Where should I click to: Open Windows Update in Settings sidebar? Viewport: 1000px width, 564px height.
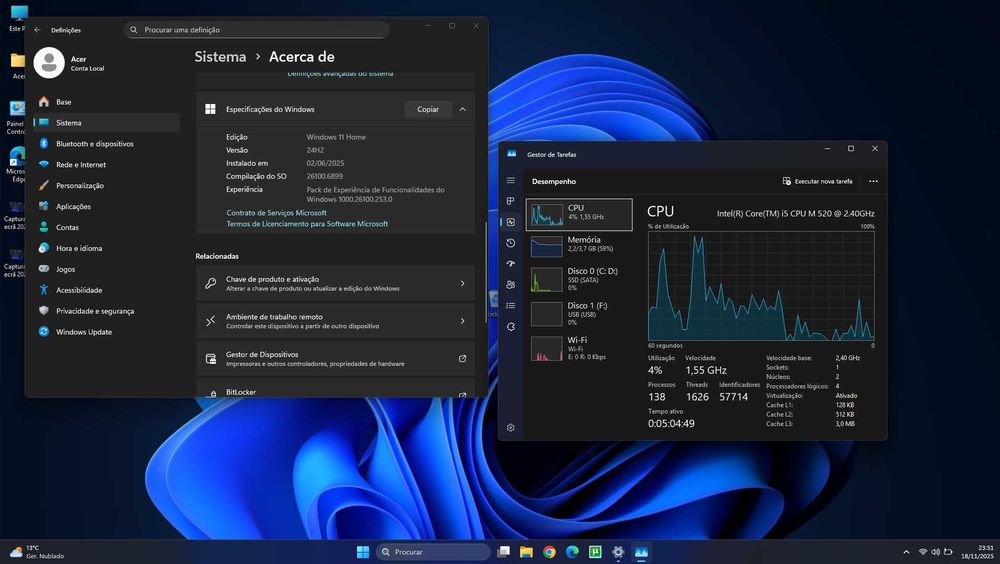click(107, 332)
